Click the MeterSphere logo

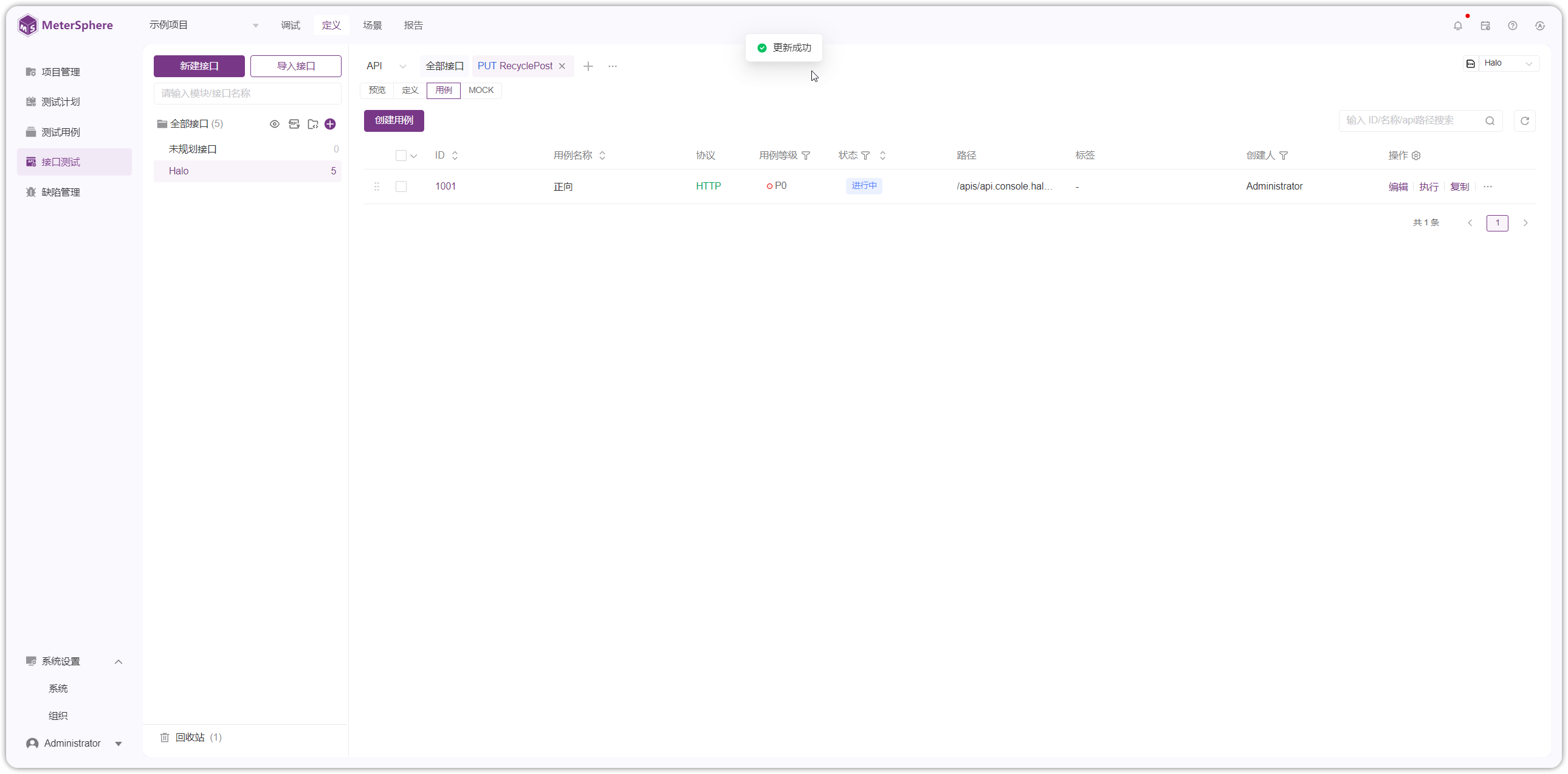(x=65, y=26)
